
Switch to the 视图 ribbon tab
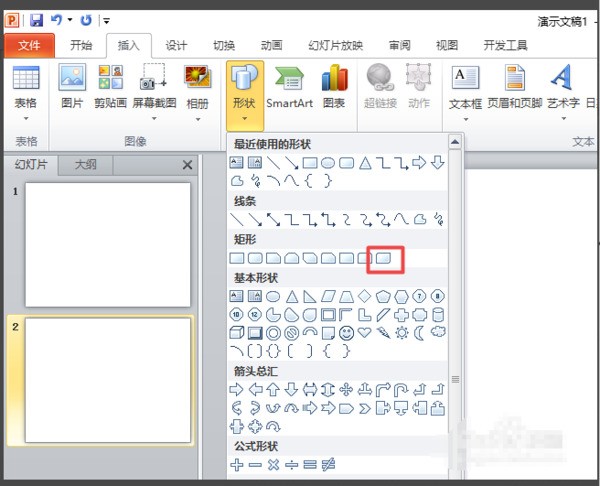pos(447,46)
